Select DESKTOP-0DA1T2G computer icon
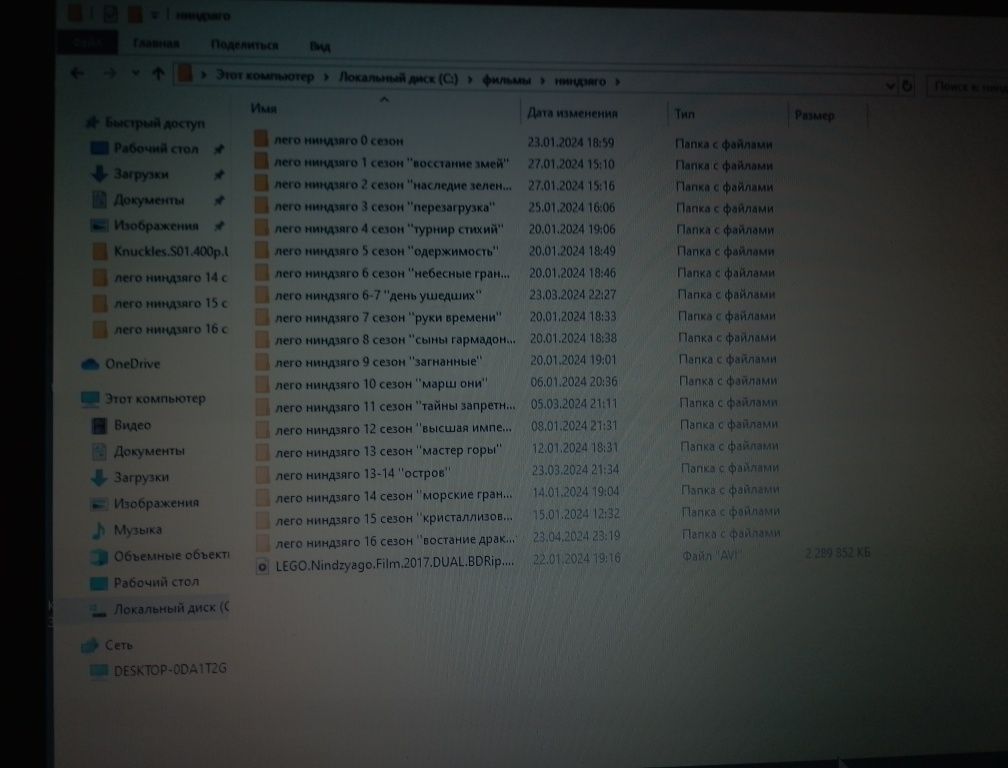Image resolution: width=1008 pixels, height=768 pixels. point(98,672)
